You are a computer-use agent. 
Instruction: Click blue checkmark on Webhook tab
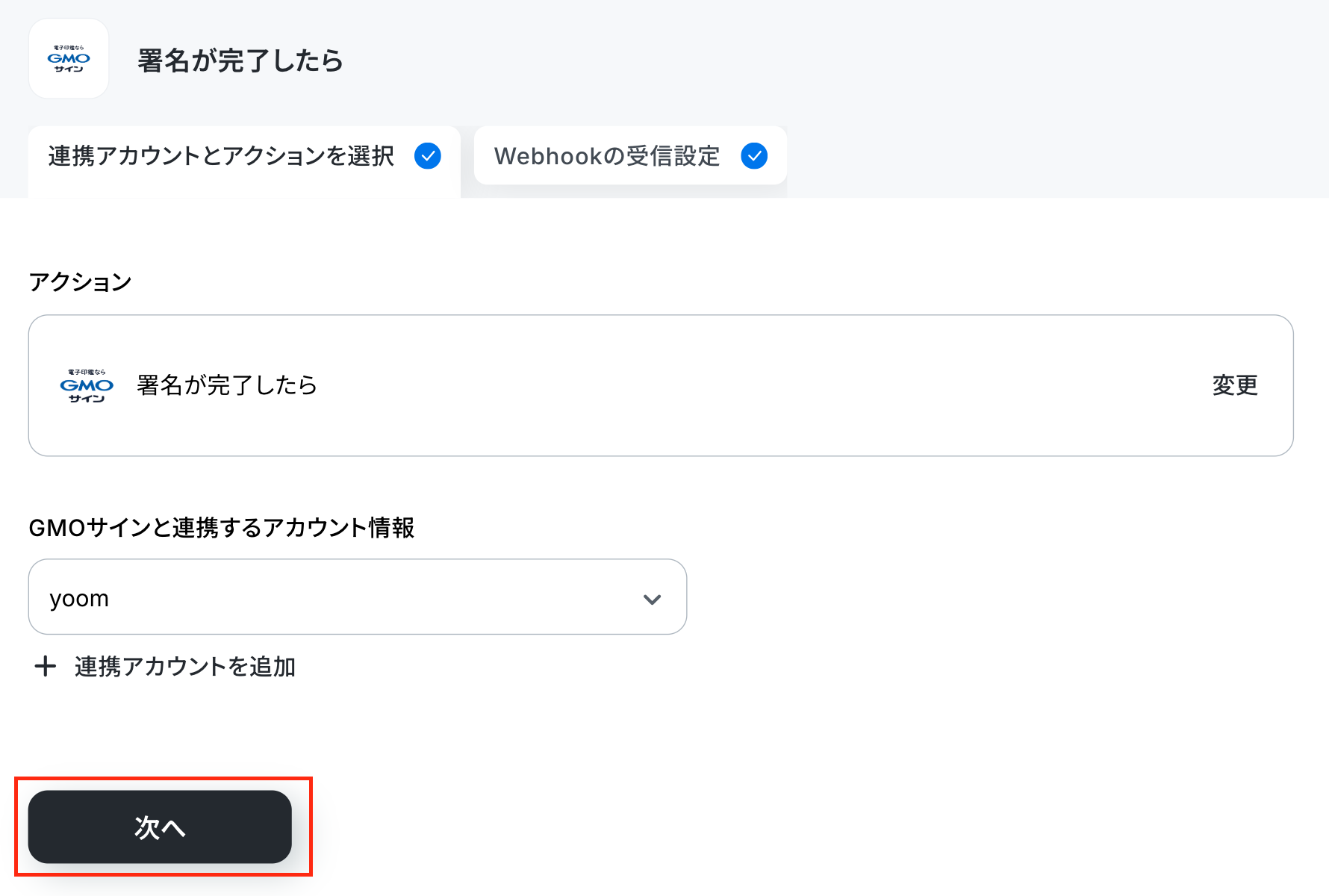coord(754,156)
